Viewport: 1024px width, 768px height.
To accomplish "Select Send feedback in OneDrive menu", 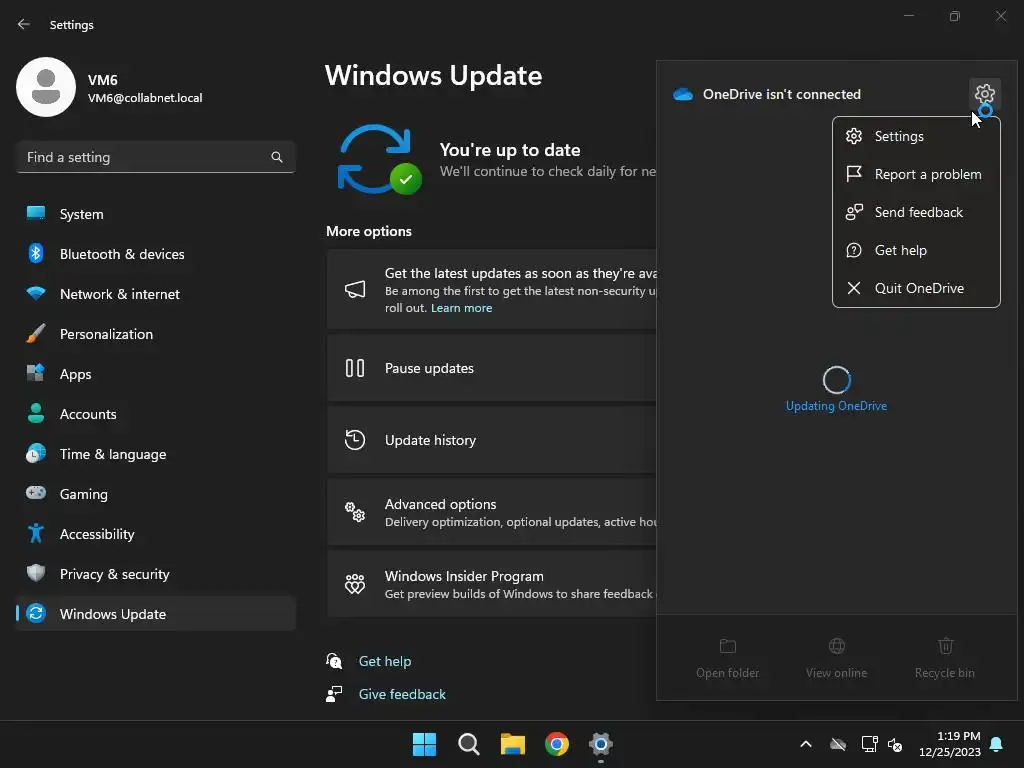I will pyautogui.click(x=916, y=212).
